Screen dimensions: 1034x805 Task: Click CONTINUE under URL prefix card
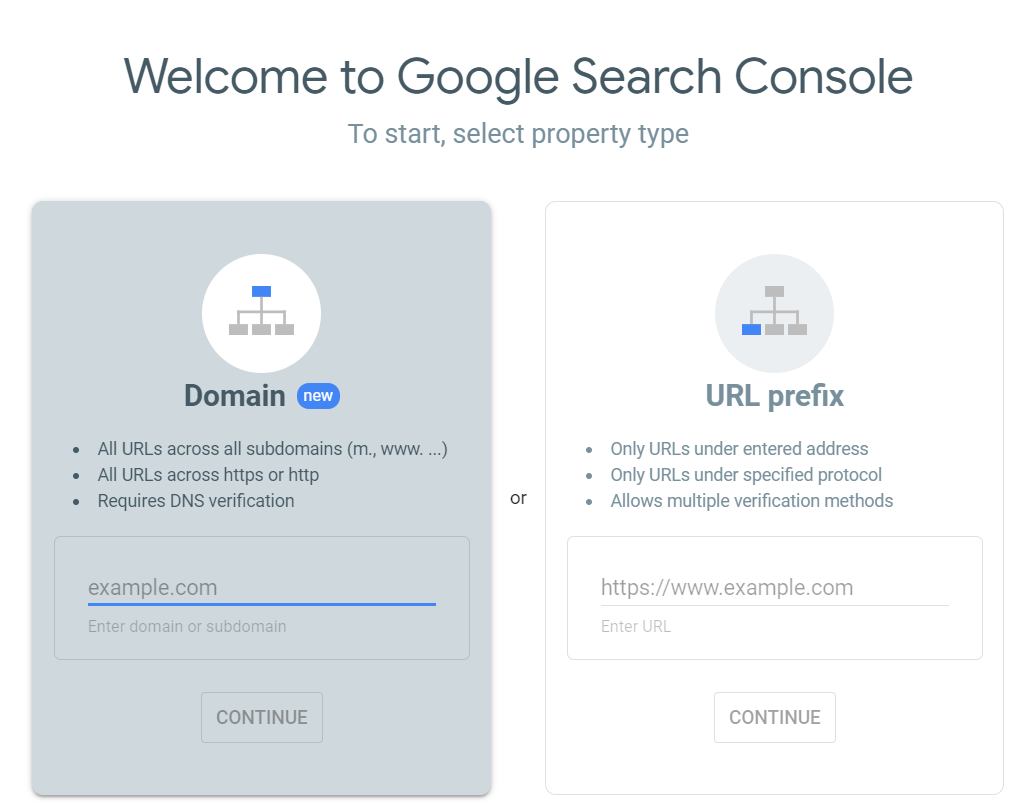[x=775, y=717]
